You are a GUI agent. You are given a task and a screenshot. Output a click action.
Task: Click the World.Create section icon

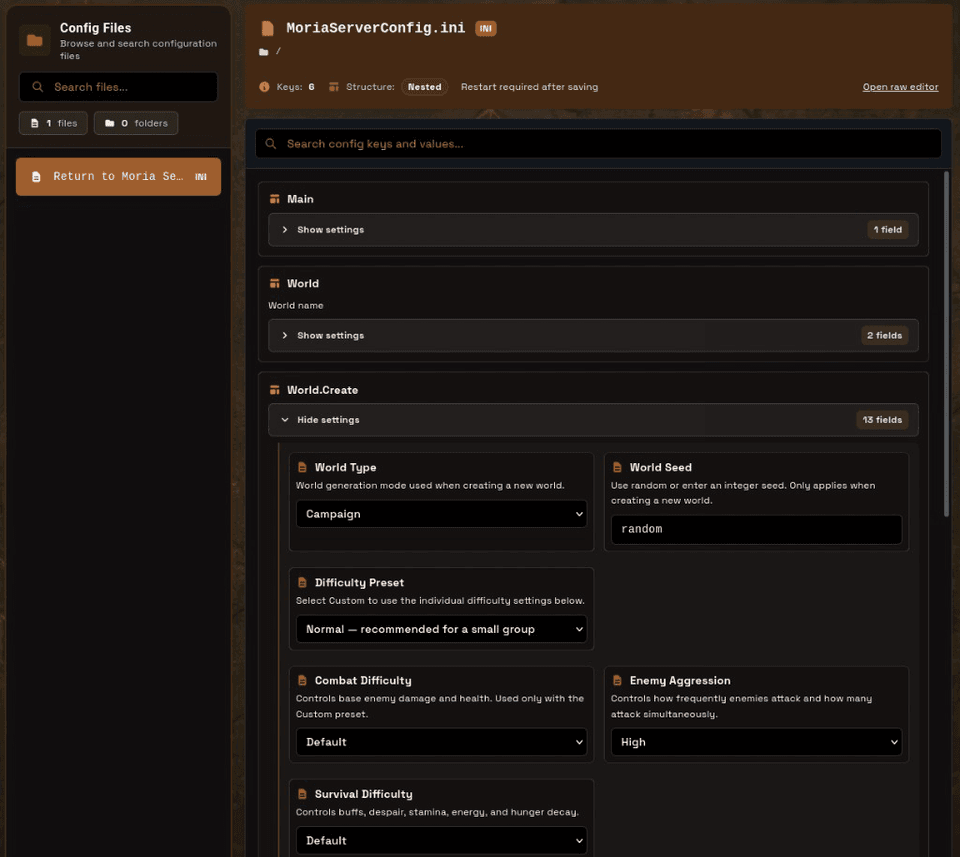(274, 390)
